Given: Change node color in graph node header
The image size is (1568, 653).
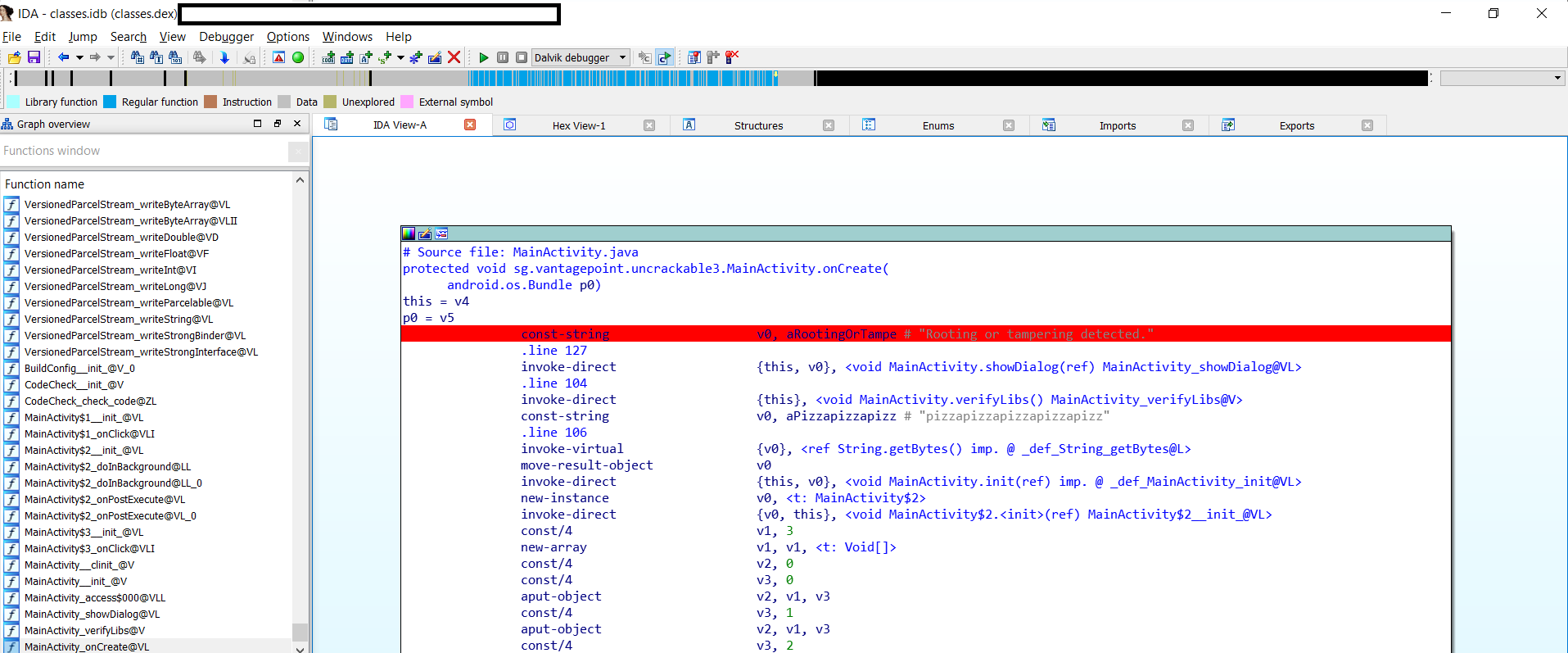Looking at the screenshot, I should coord(409,234).
